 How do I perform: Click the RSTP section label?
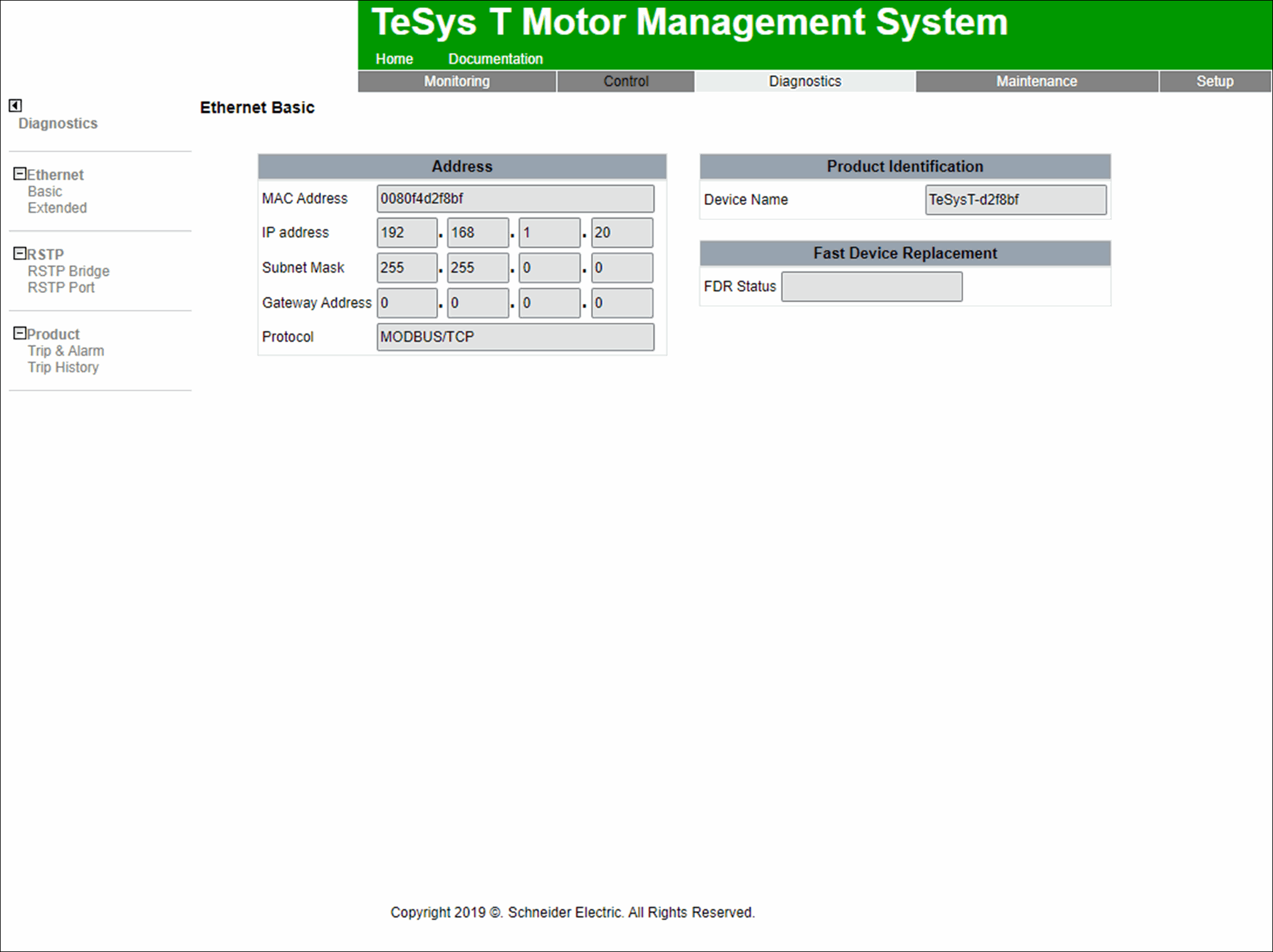pos(45,255)
